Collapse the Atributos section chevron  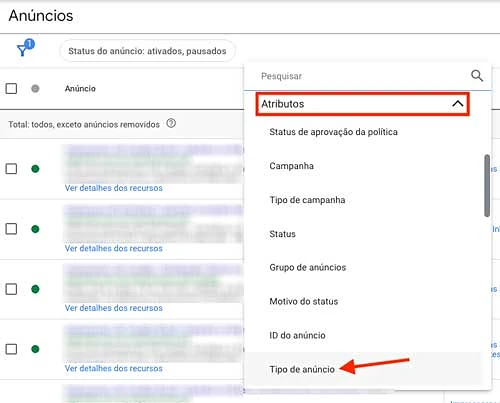(x=458, y=104)
